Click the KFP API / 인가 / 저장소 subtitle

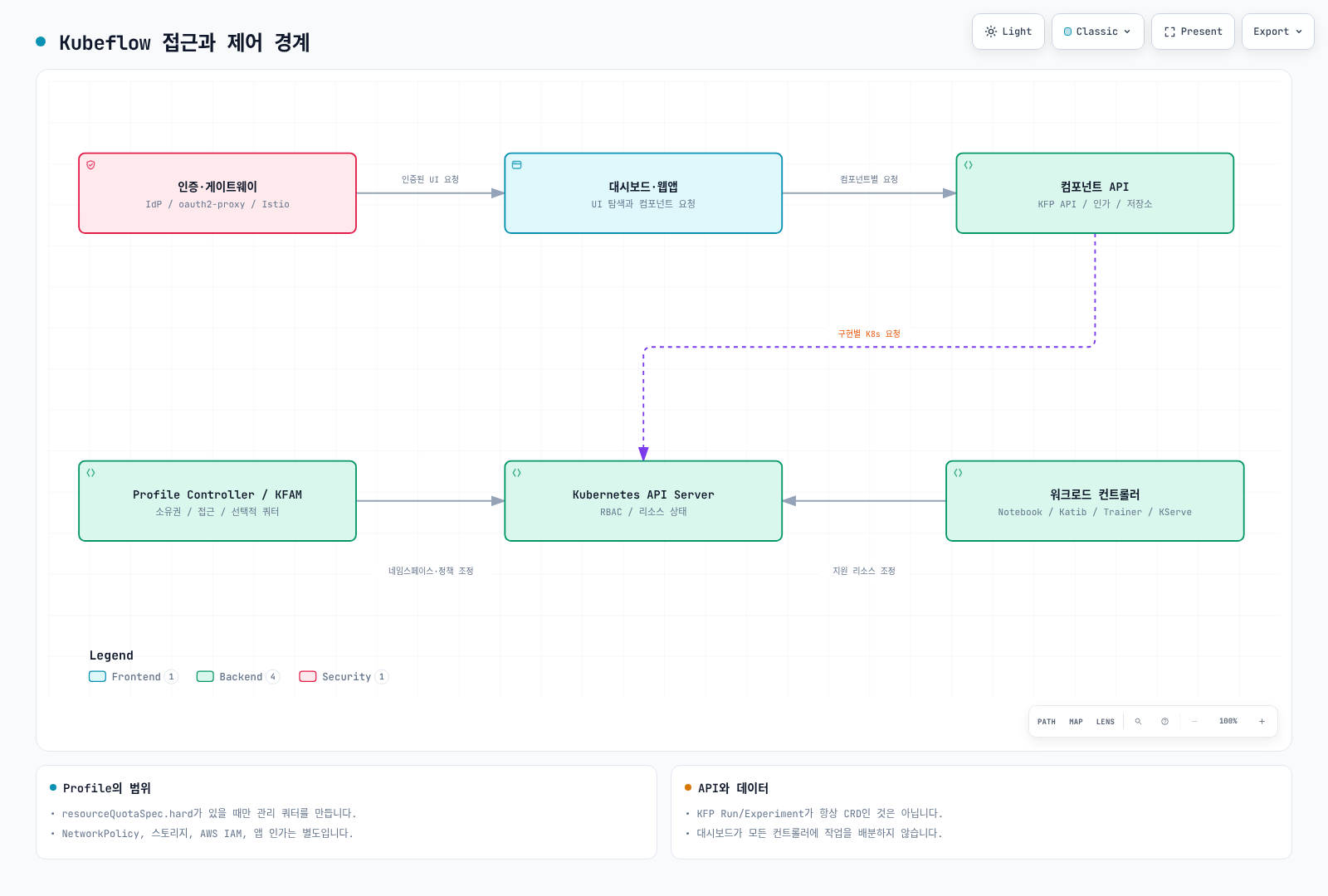coord(1095,204)
